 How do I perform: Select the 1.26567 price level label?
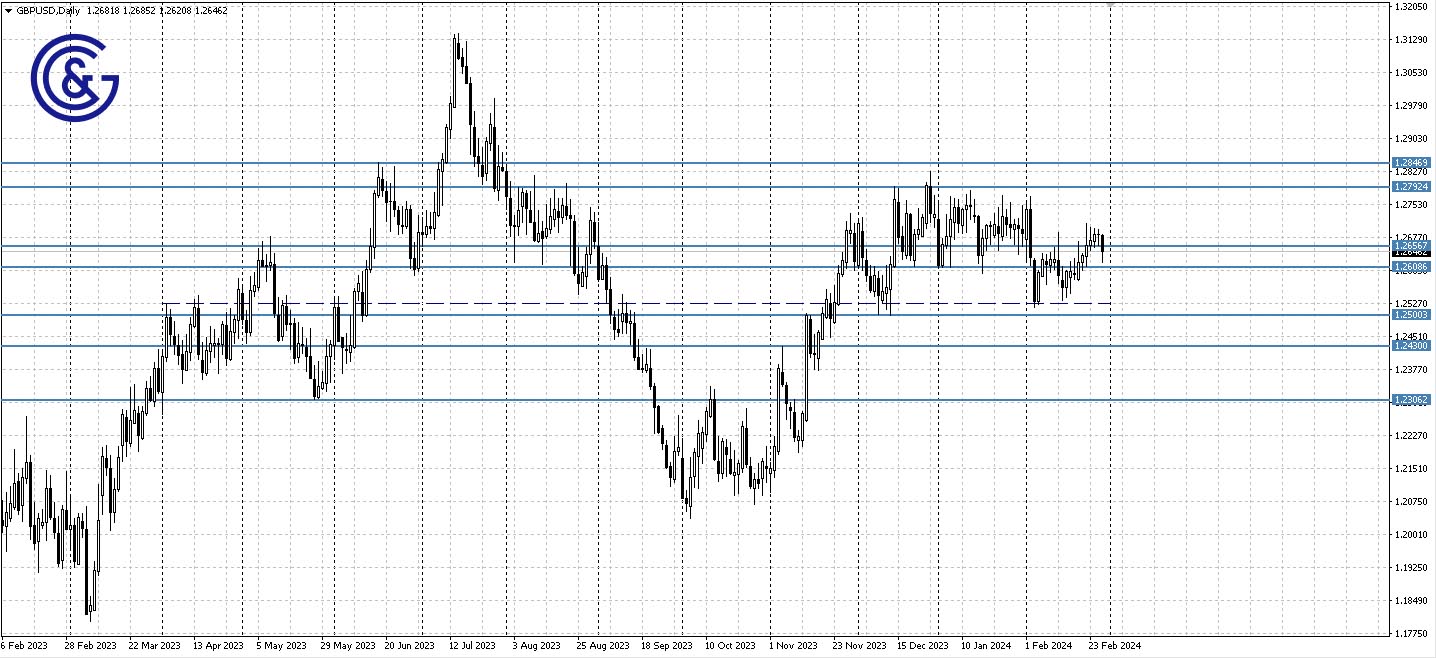(1411, 243)
